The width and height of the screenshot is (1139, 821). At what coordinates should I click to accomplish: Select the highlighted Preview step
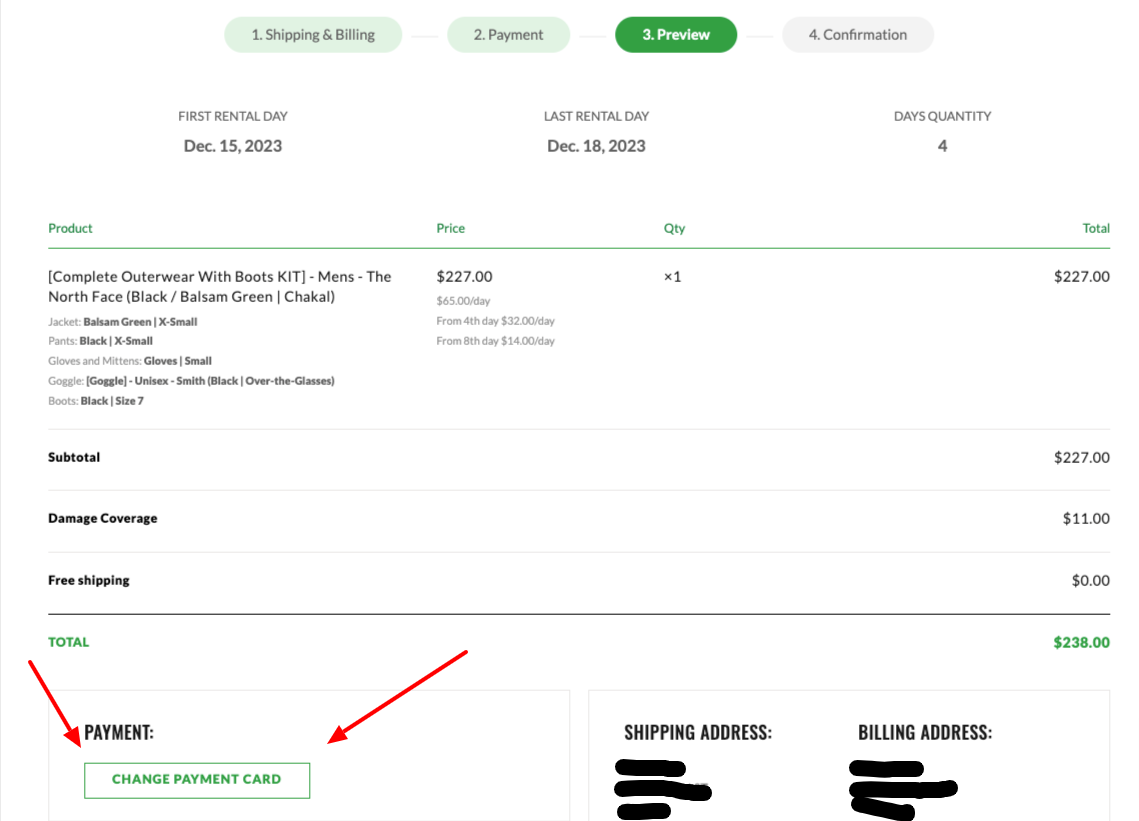676,34
